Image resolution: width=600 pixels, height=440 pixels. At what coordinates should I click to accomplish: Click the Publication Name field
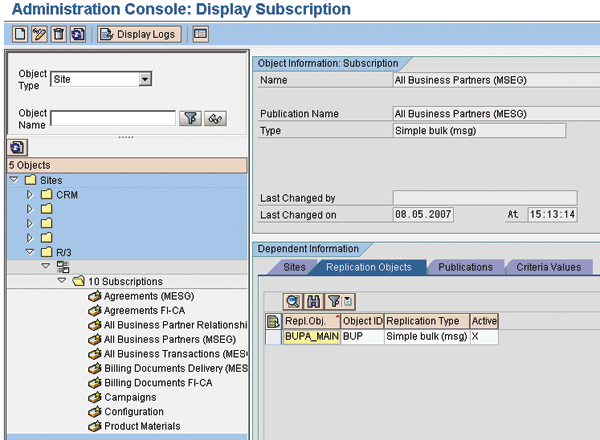click(496, 114)
